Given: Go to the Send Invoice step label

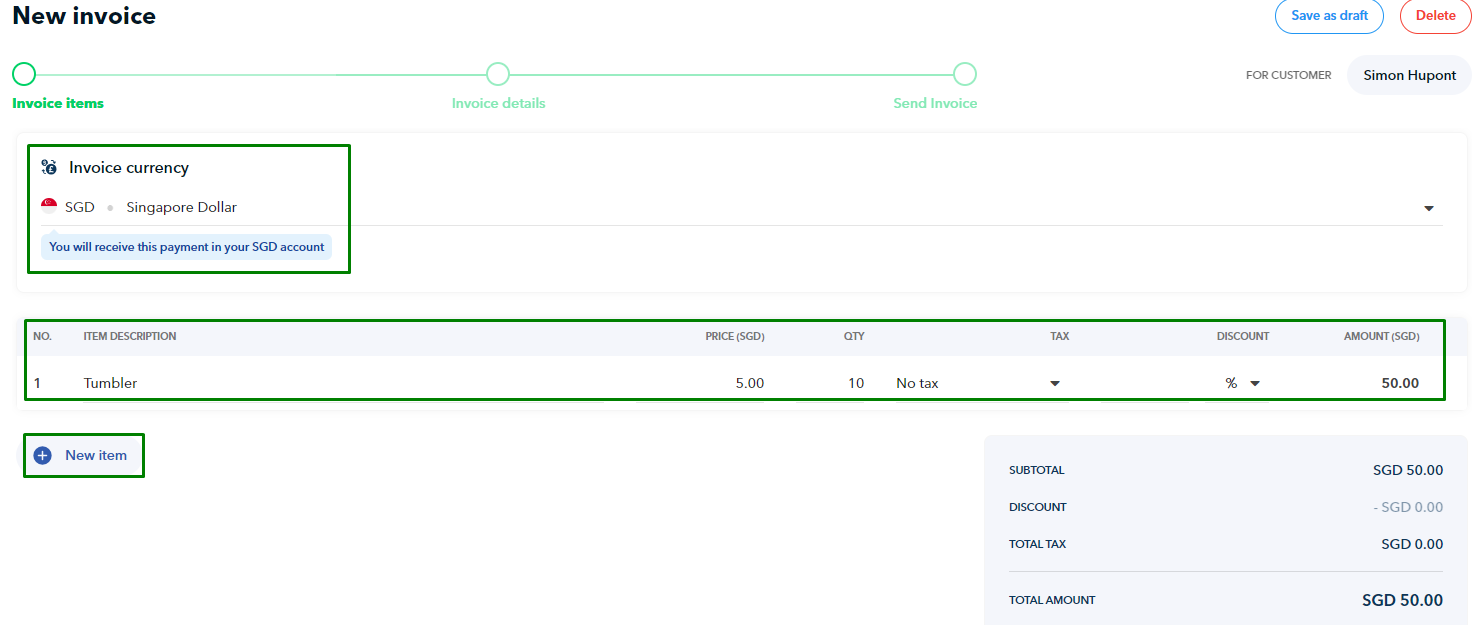Looking at the screenshot, I should (x=935, y=104).
